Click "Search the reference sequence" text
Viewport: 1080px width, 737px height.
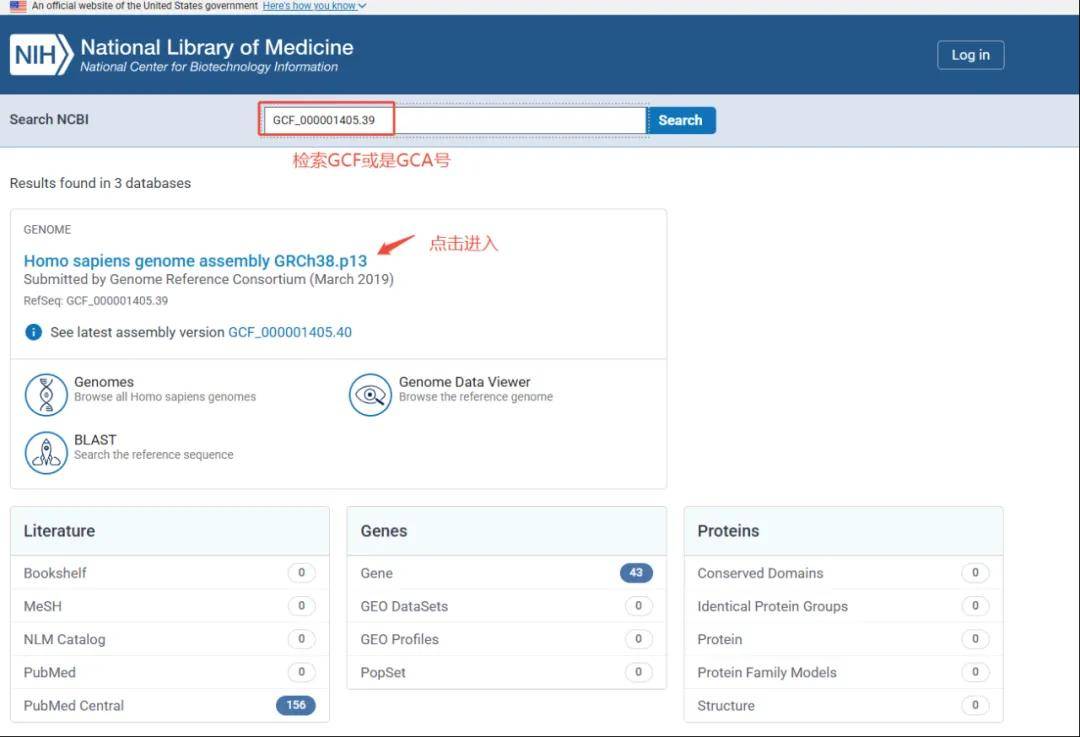point(154,455)
